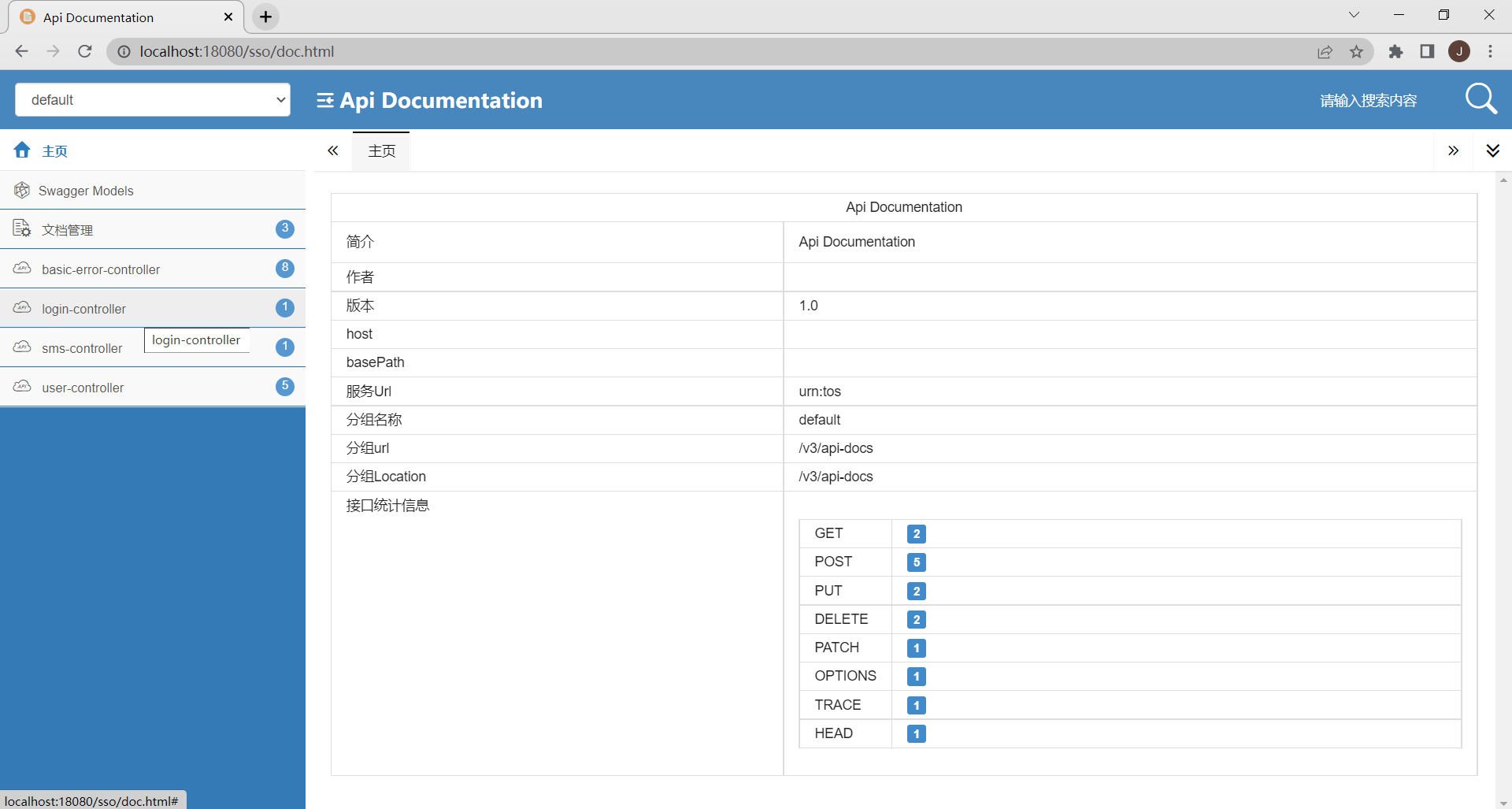Click user-controller count badge 5
1512x809 pixels.
click(285, 386)
